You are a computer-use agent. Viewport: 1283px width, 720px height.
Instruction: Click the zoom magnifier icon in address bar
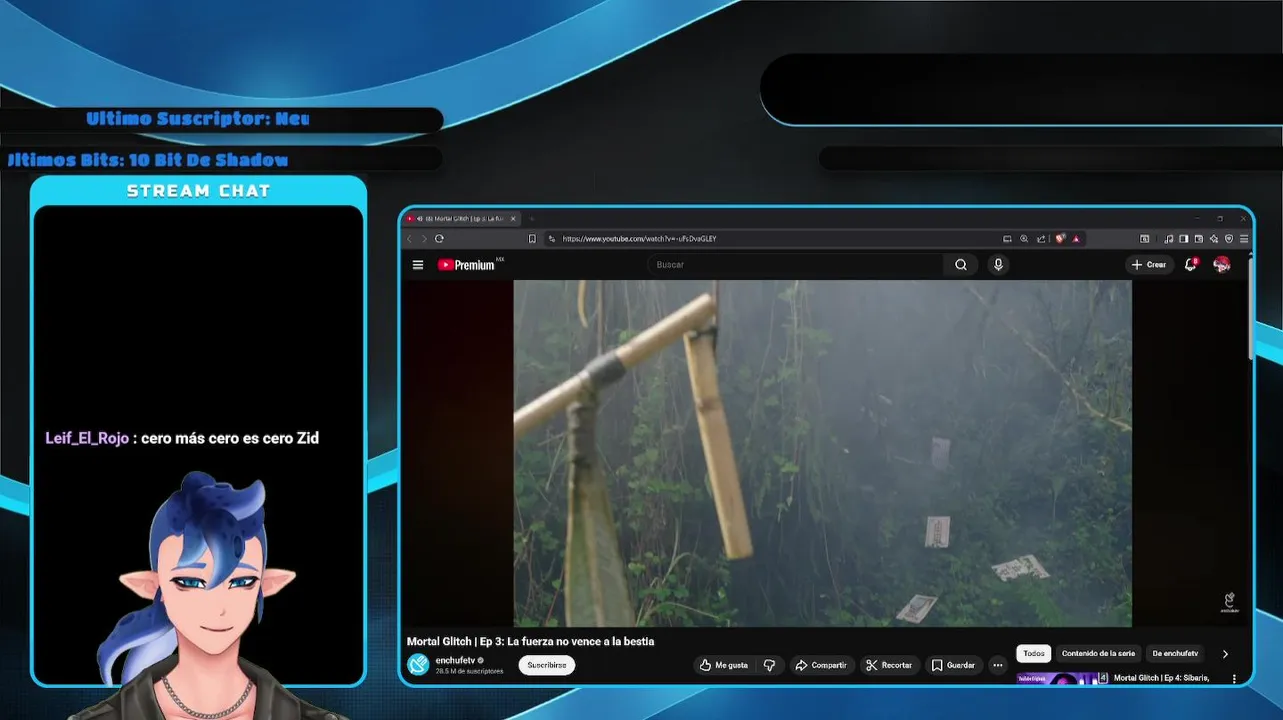(1024, 239)
